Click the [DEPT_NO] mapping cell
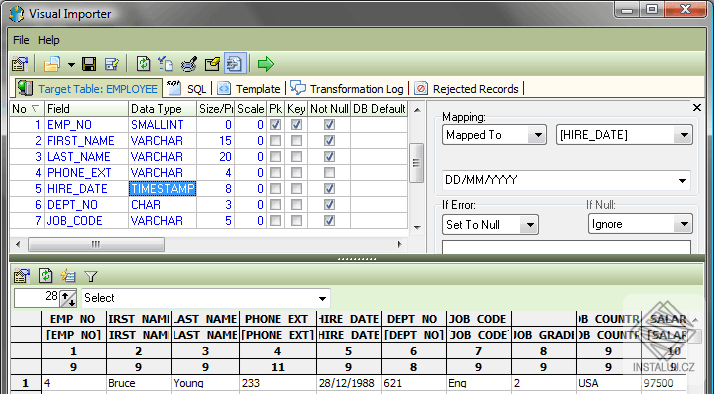 point(414,335)
